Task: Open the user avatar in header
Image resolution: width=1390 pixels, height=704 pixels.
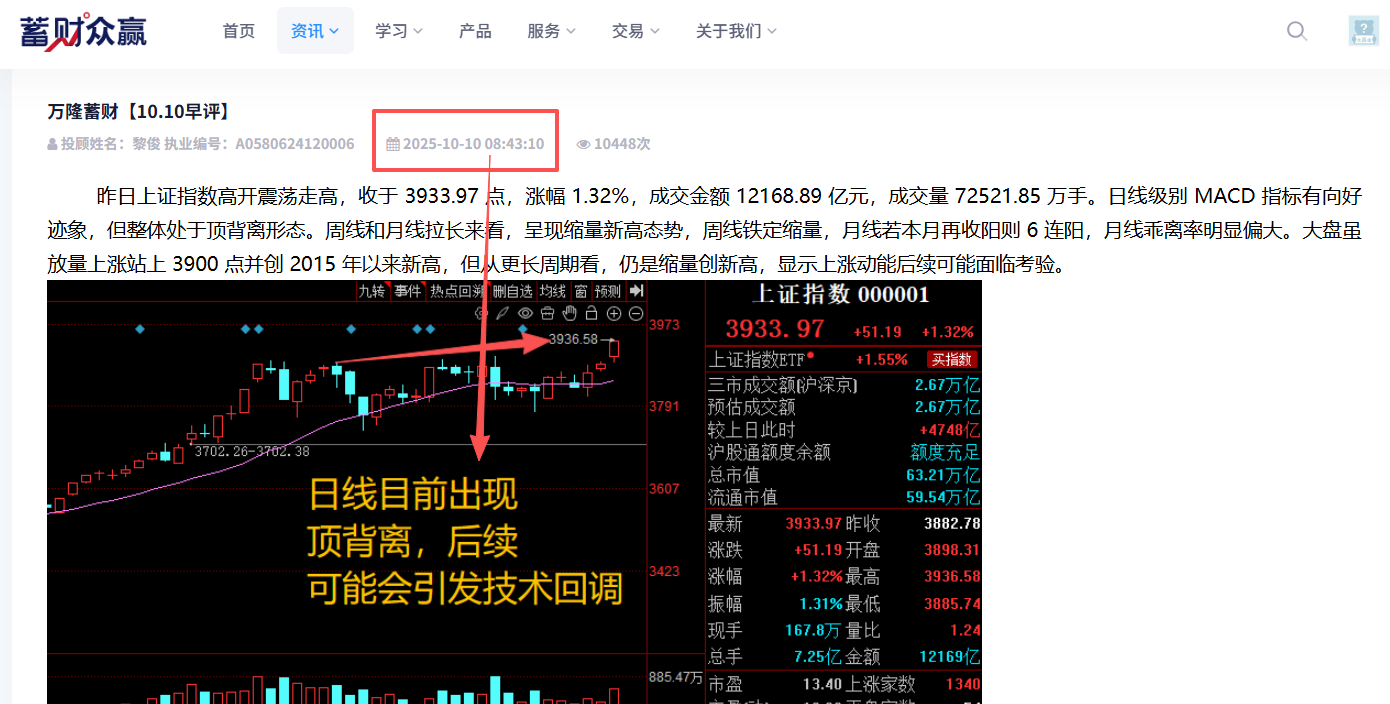Action: (1363, 31)
